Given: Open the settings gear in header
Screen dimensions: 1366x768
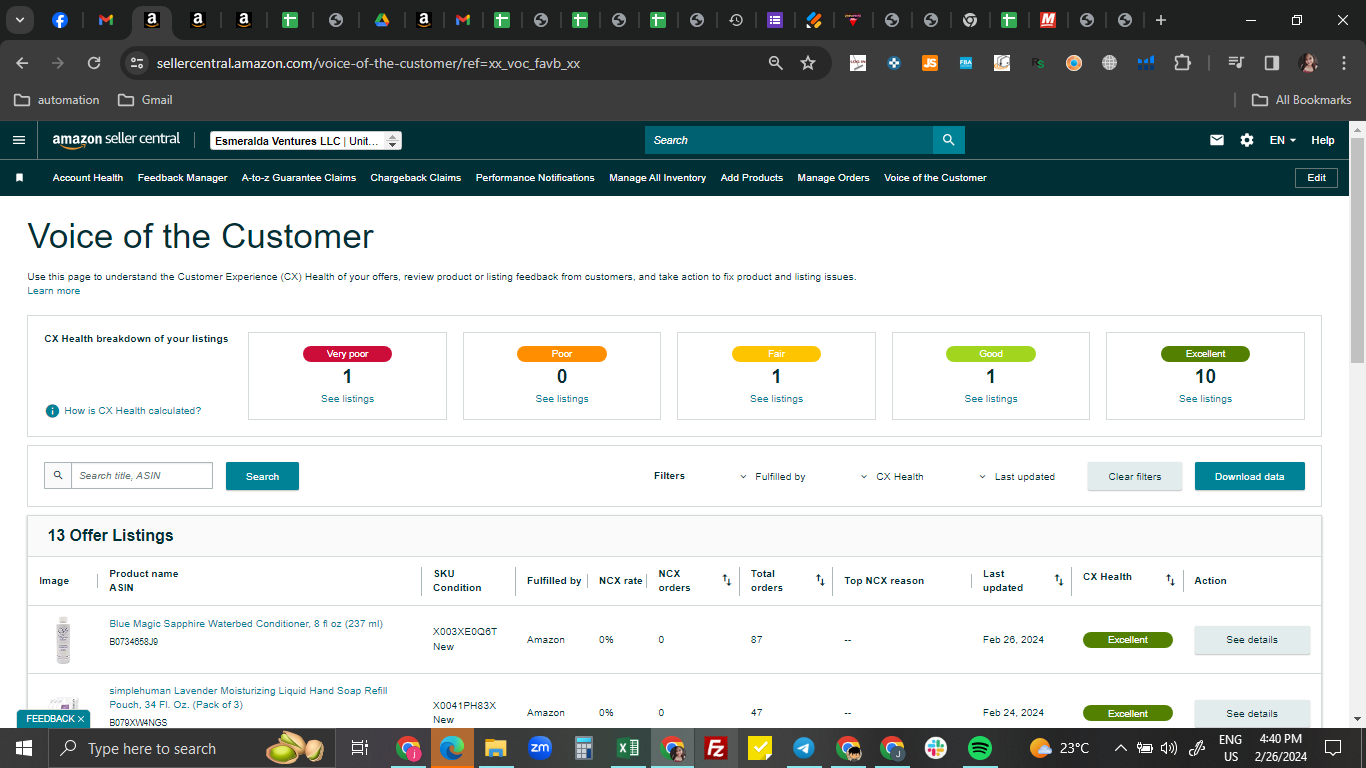Looking at the screenshot, I should pyautogui.click(x=1247, y=140).
